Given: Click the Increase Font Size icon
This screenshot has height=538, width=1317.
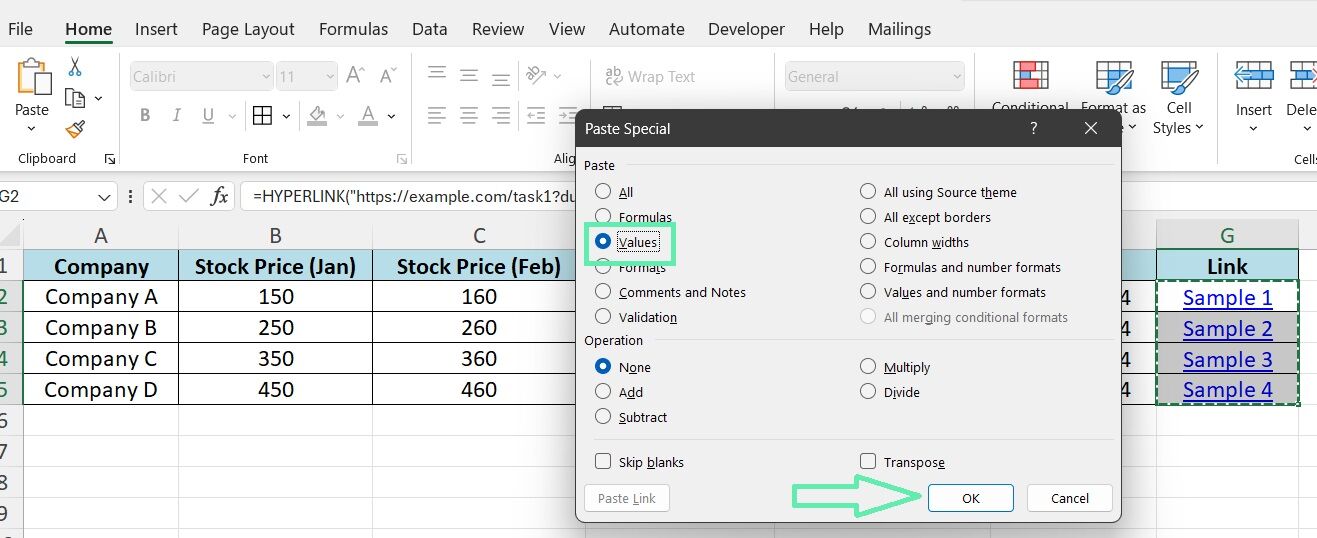Looking at the screenshot, I should [355, 76].
